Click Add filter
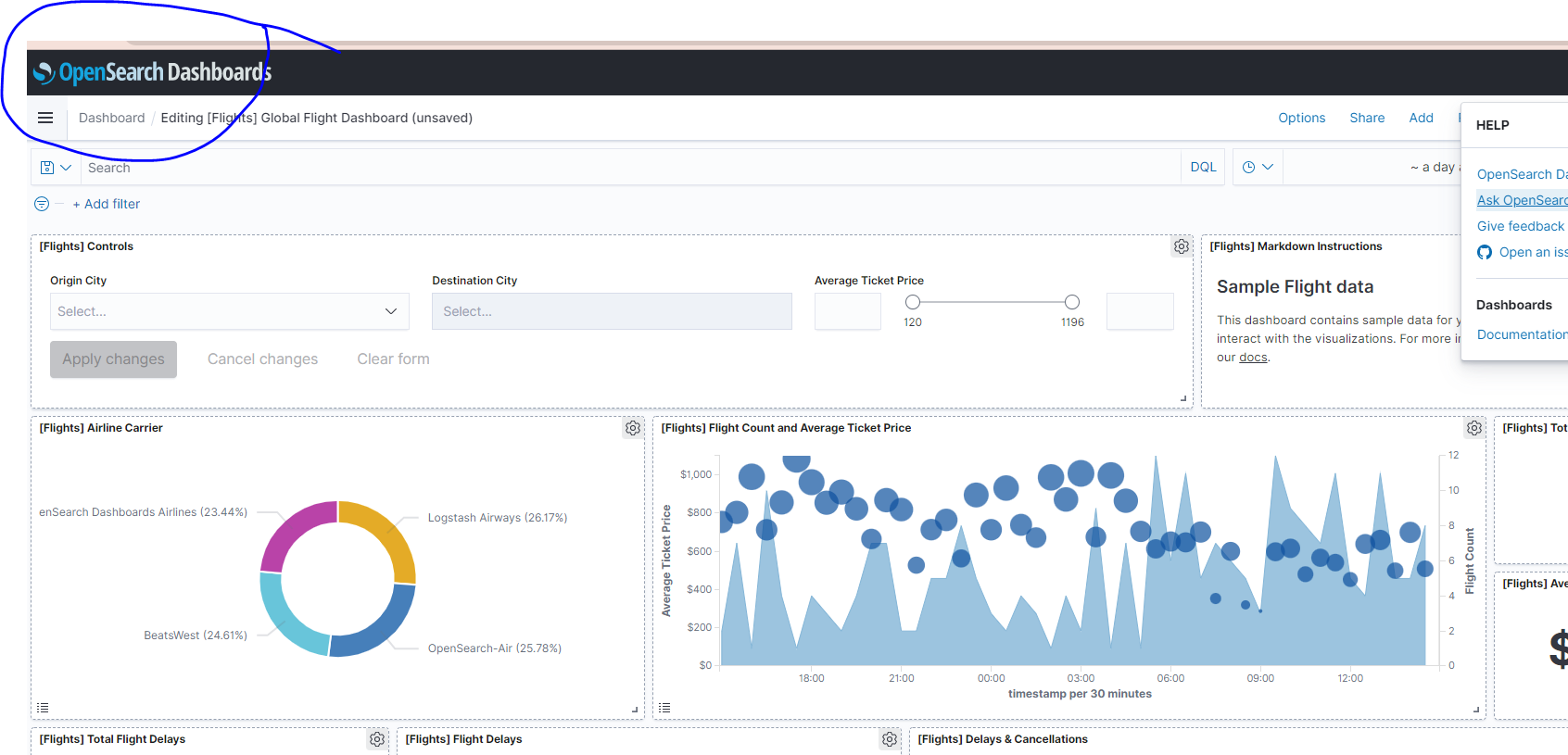The height and width of the screenshot is (755, 1568). (x=107, y=204)
